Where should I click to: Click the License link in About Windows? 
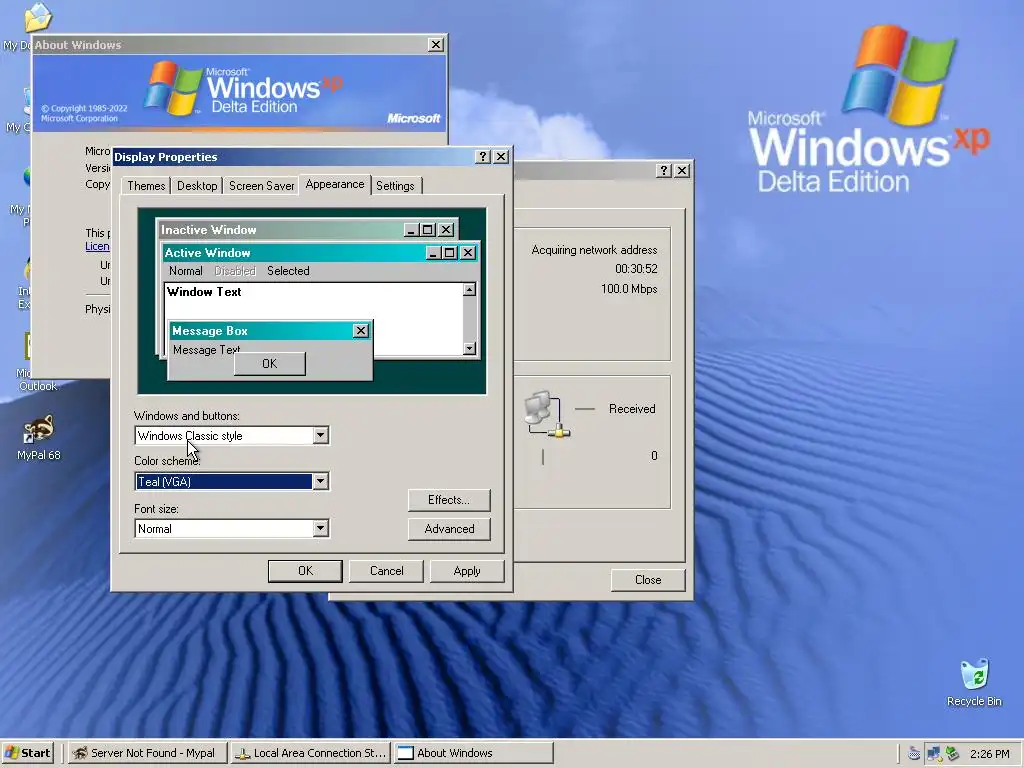[x=97, y=246]
